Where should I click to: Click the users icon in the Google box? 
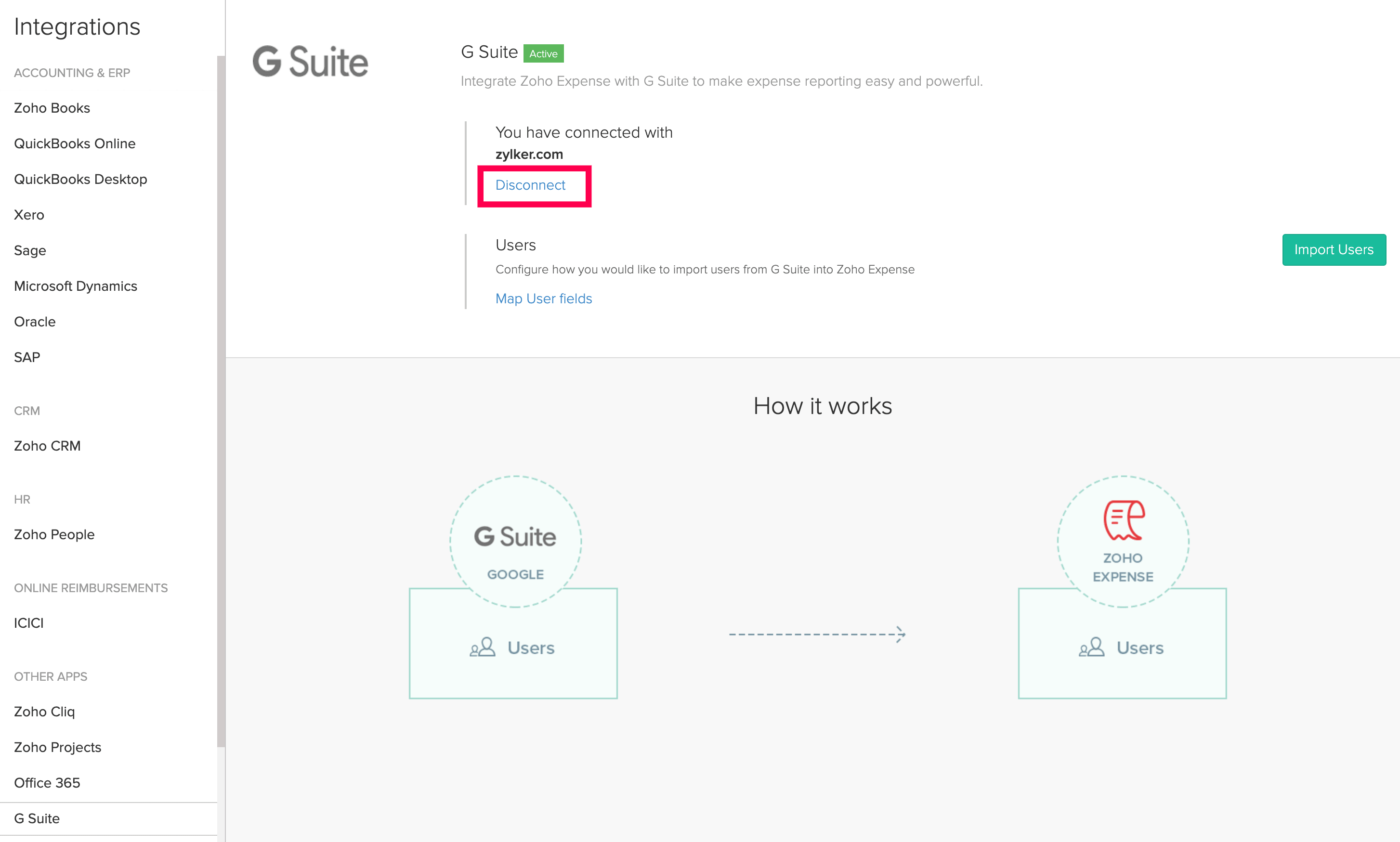483,648
